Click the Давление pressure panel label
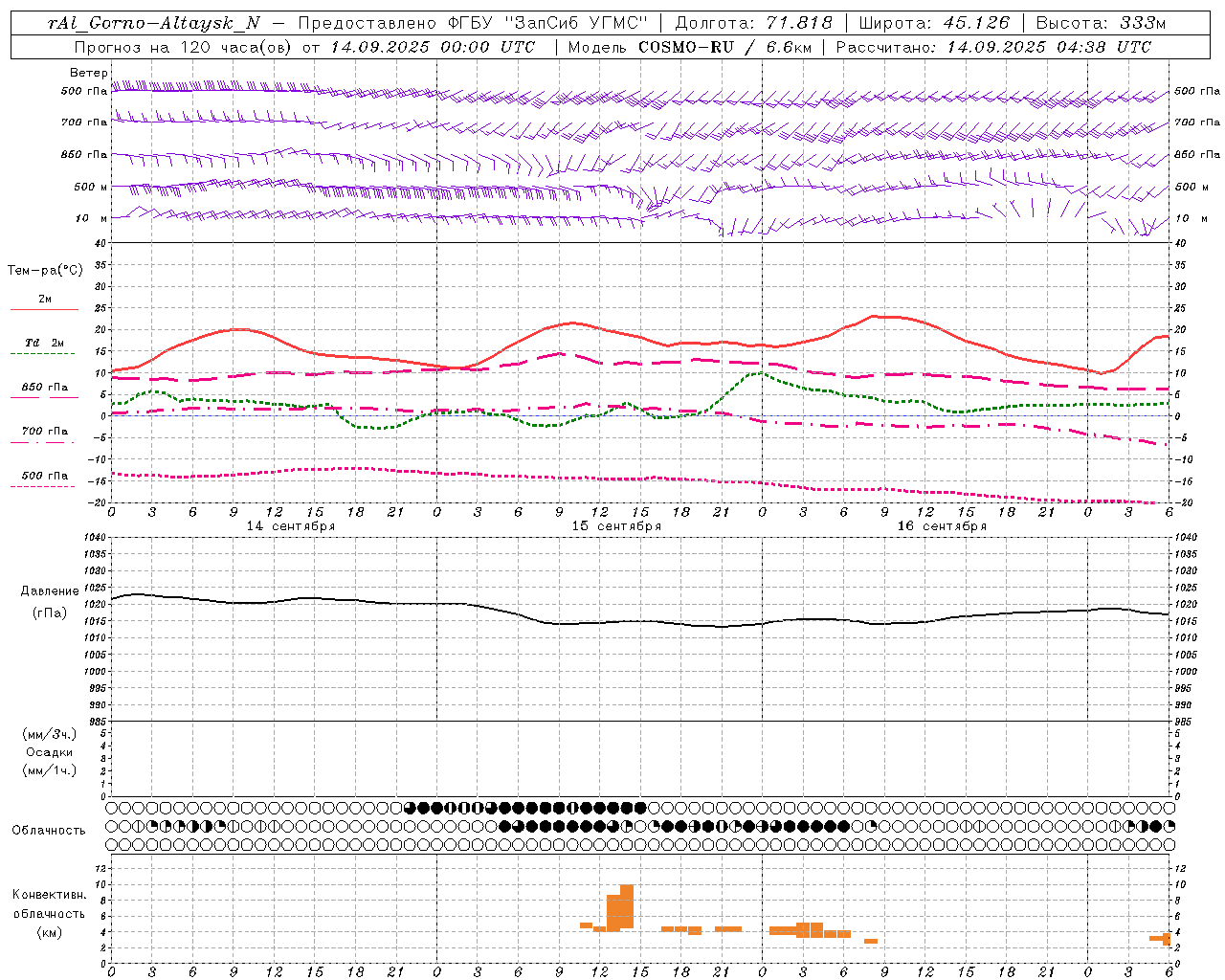 pyautogui.click(x=50, y=591)
